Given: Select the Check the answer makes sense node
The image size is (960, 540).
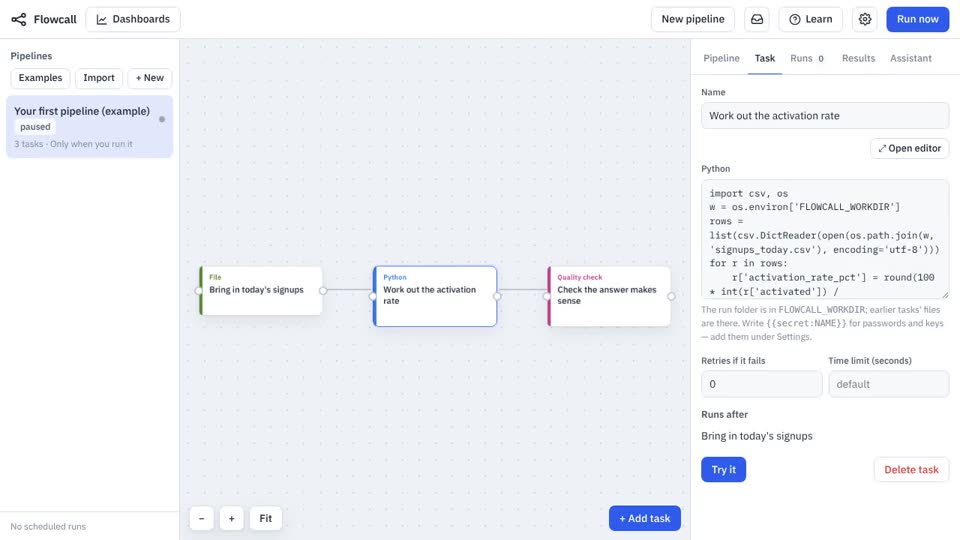Looking at the screenshot, I should [x=609, y=296].
